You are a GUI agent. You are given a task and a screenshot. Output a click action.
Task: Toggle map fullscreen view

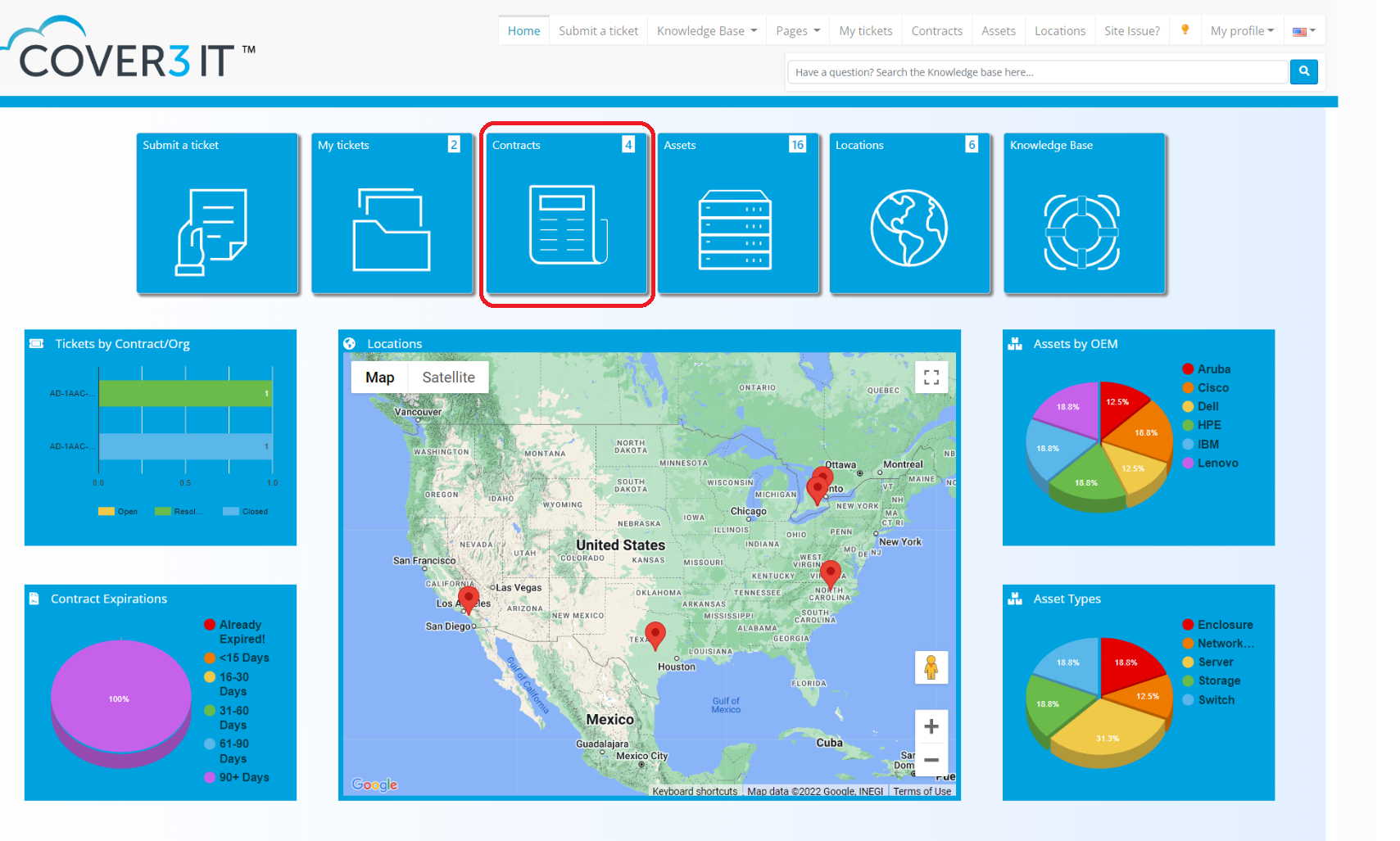[931, 378]
